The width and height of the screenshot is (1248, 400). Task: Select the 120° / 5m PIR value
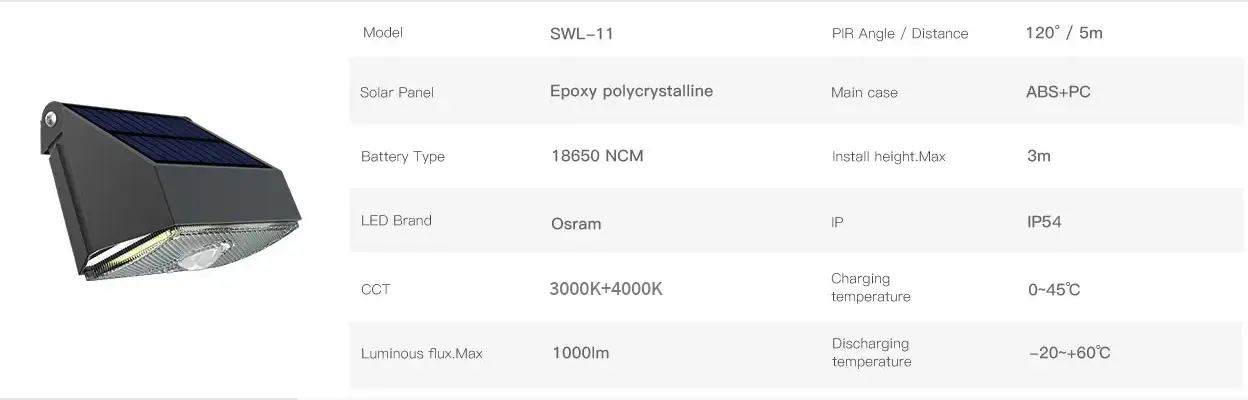[x=1064, y=32]
